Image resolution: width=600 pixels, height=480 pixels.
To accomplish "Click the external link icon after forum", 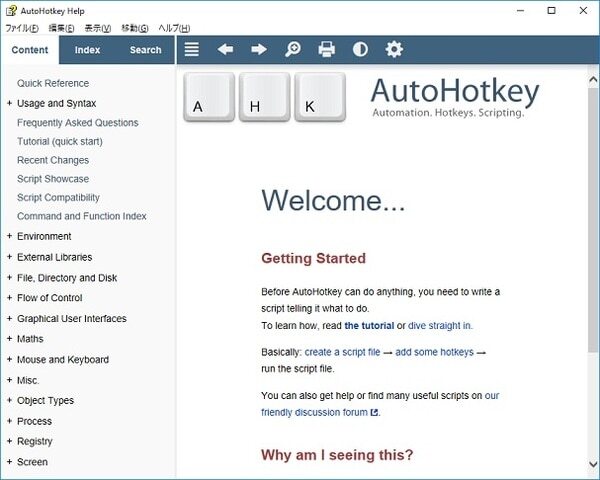I will 375,412.
